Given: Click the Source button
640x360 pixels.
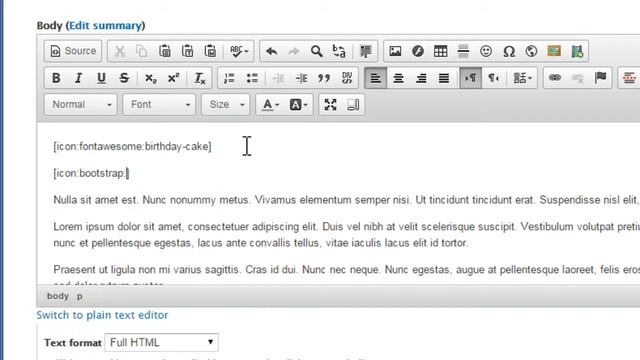Looking at the screenshot, I should [x=73, y=51].
